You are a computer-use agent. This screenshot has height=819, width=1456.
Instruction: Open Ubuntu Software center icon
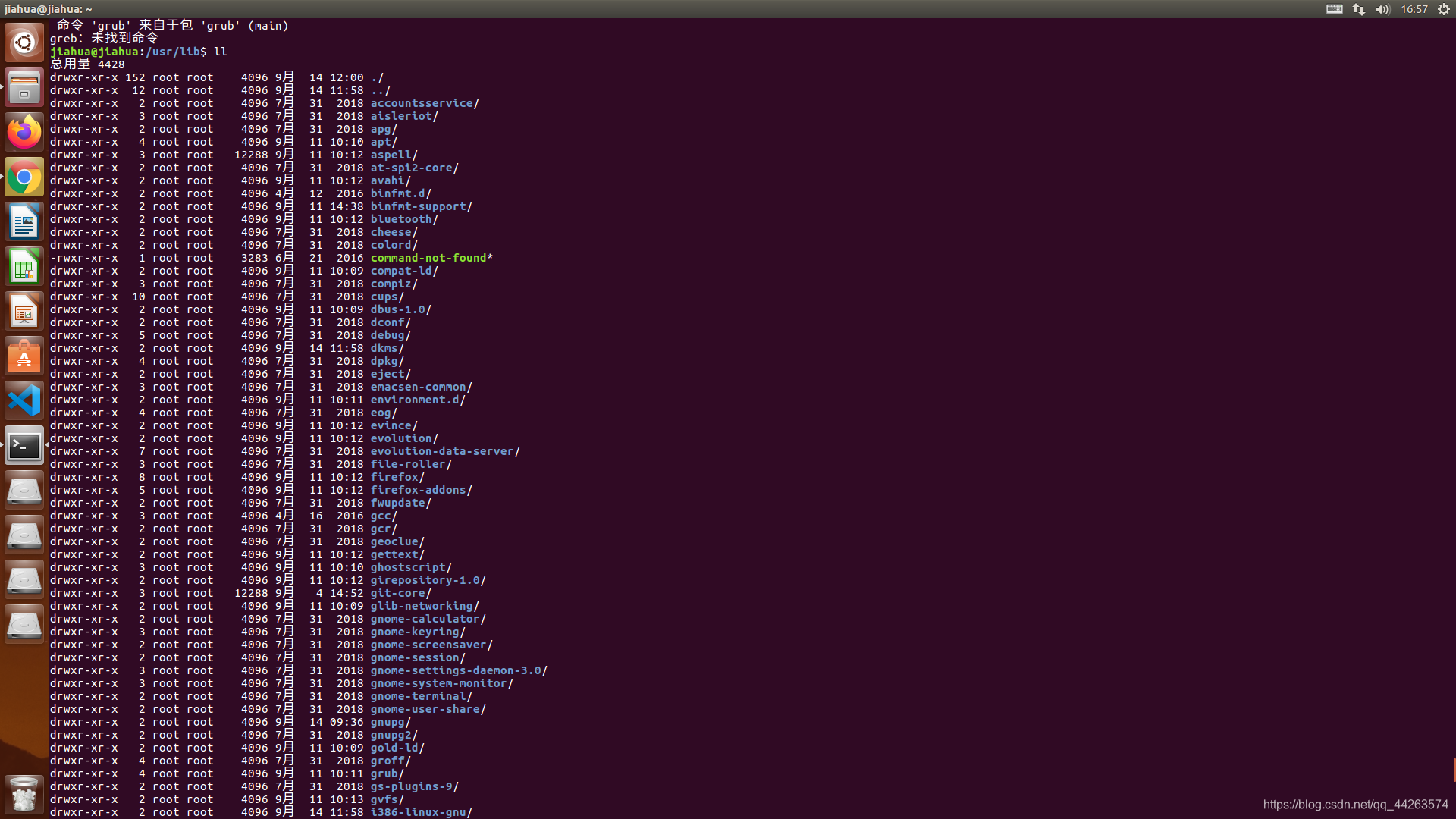pos(24,356)
